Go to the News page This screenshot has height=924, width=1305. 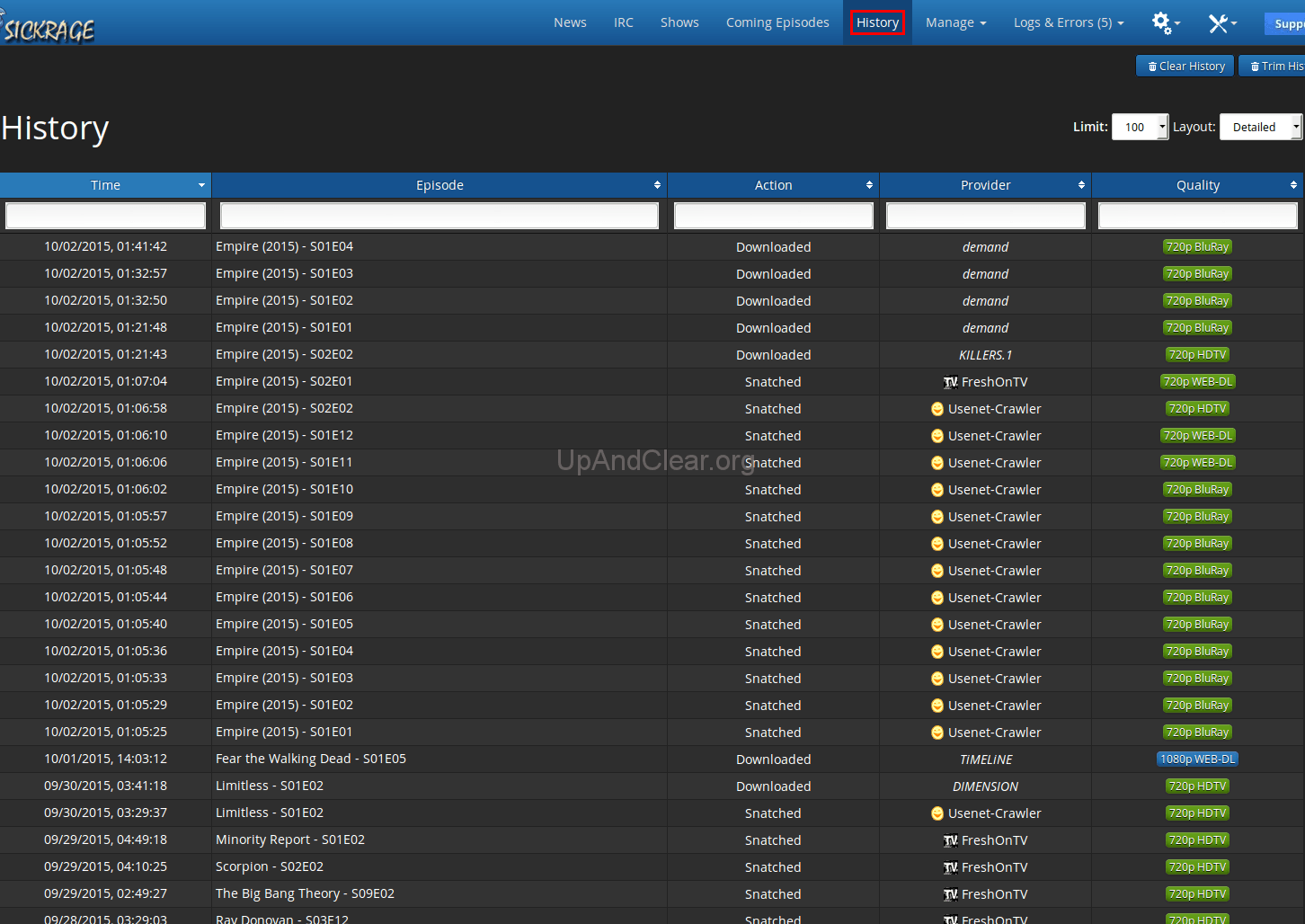570,22
